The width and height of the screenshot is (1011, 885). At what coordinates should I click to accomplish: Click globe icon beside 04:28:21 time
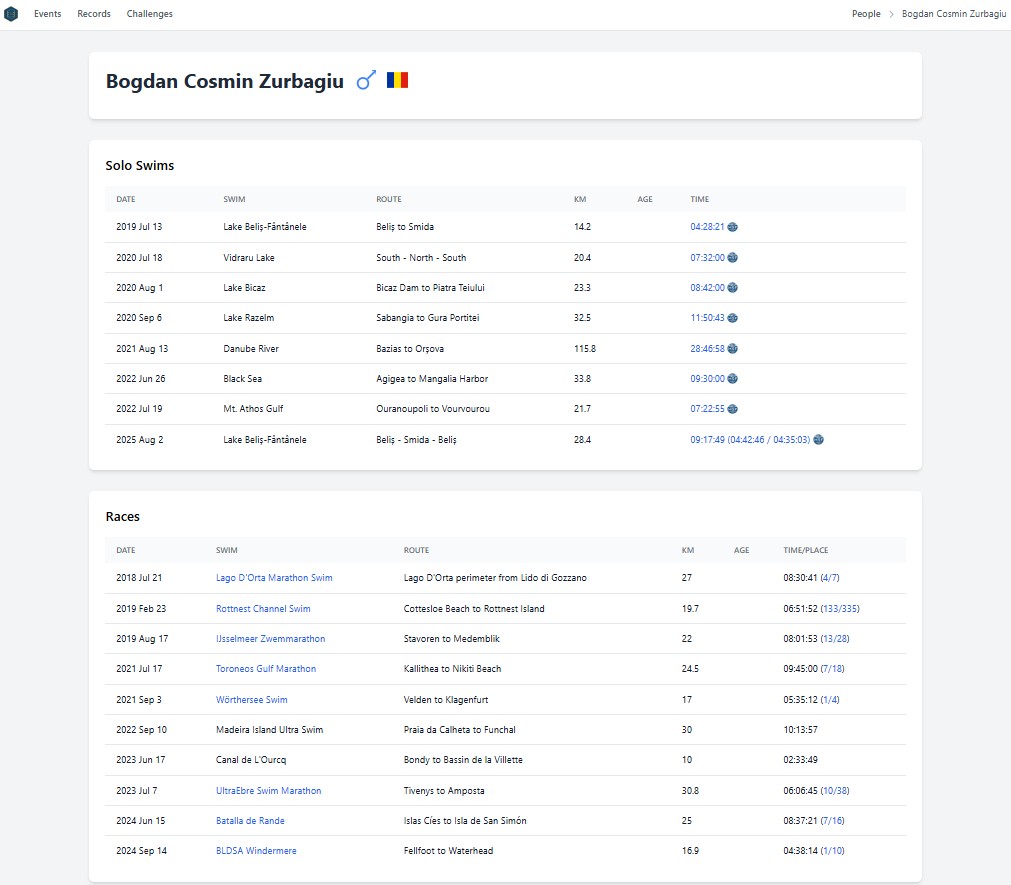732,227
